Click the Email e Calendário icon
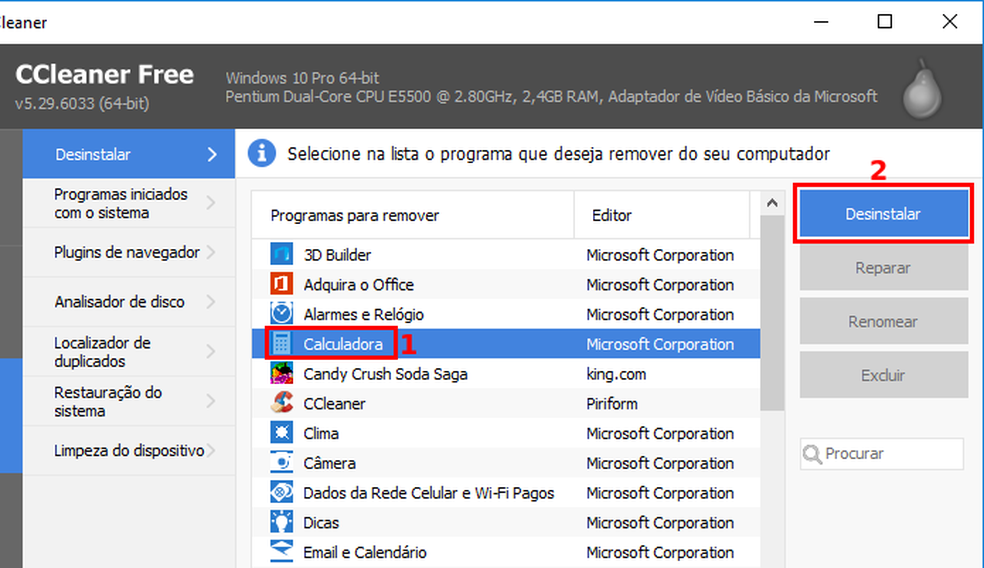 pos(281,551)
